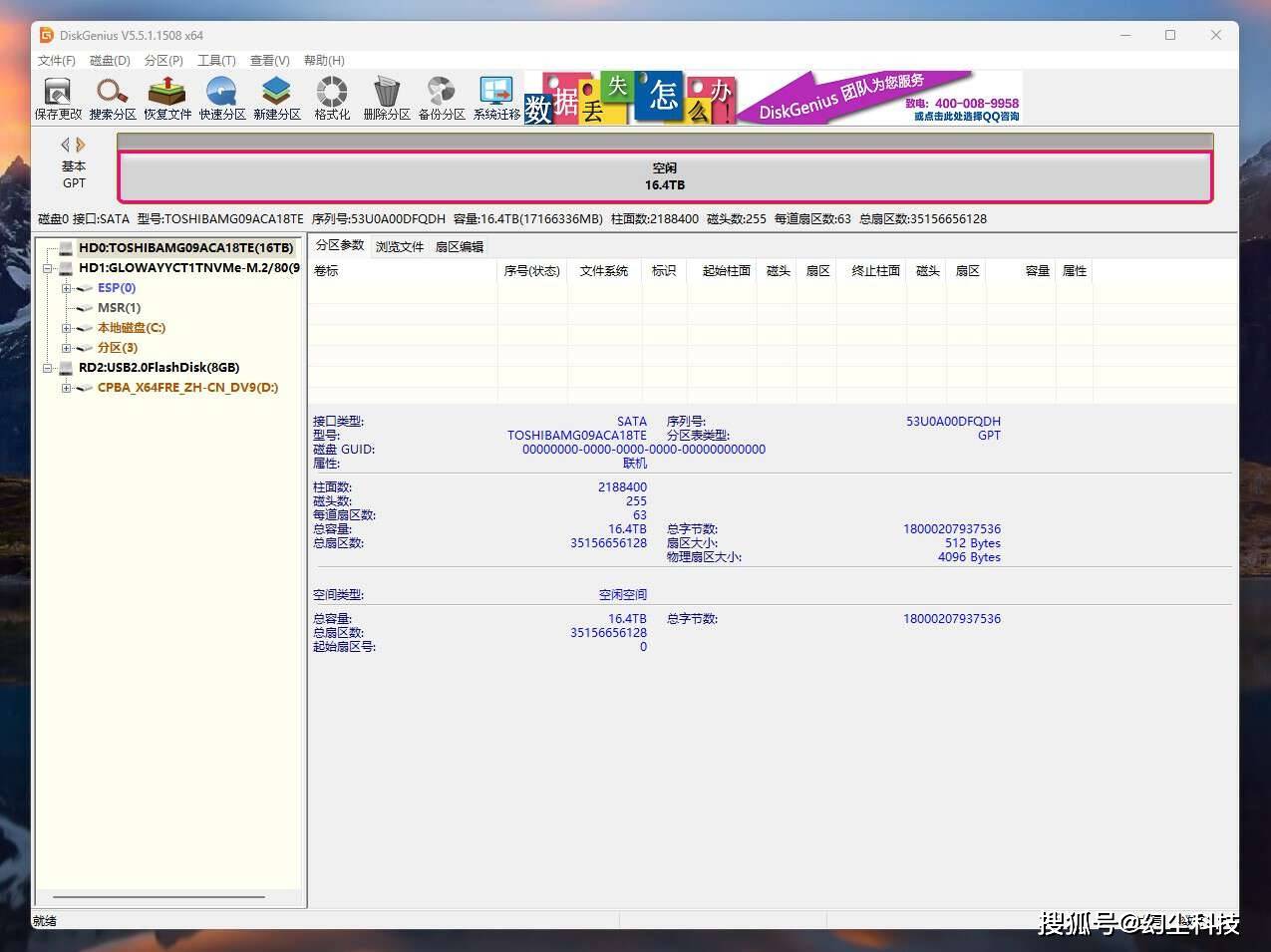This screenshot has width=1271, height=952.
Task: Open the 工具(T) menu
Action: coord(216,61)
